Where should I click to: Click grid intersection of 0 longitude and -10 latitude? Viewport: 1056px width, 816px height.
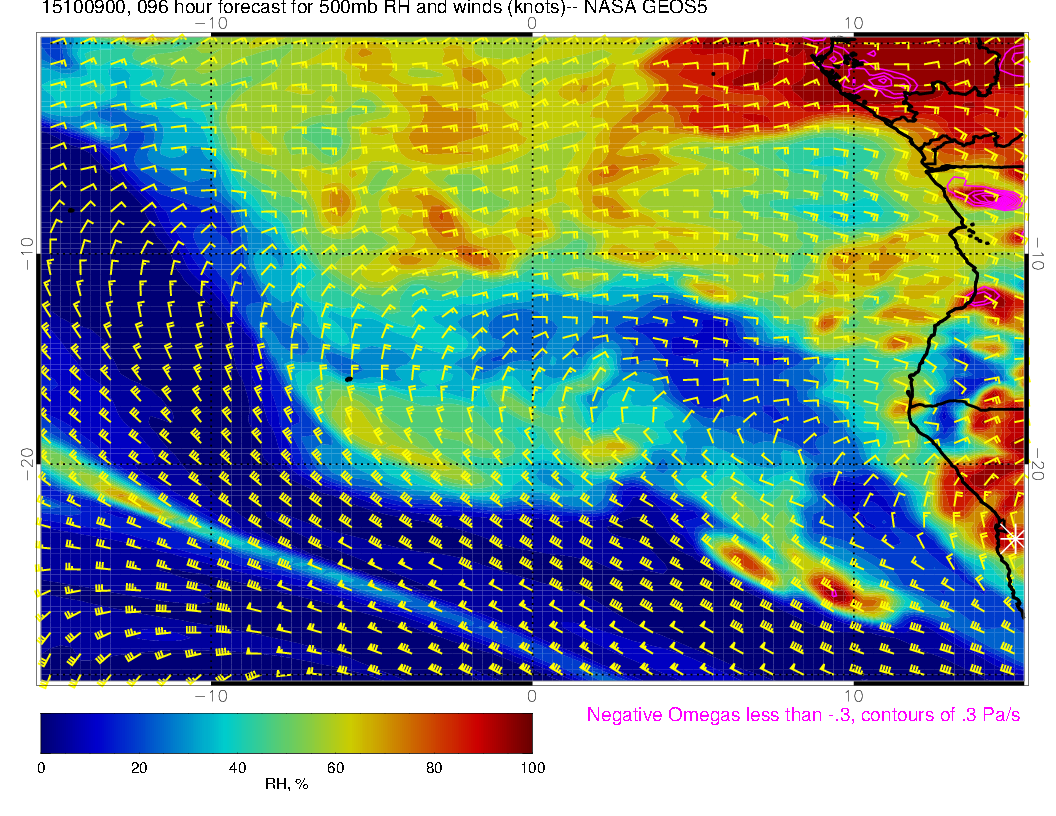tap(532, 253)
